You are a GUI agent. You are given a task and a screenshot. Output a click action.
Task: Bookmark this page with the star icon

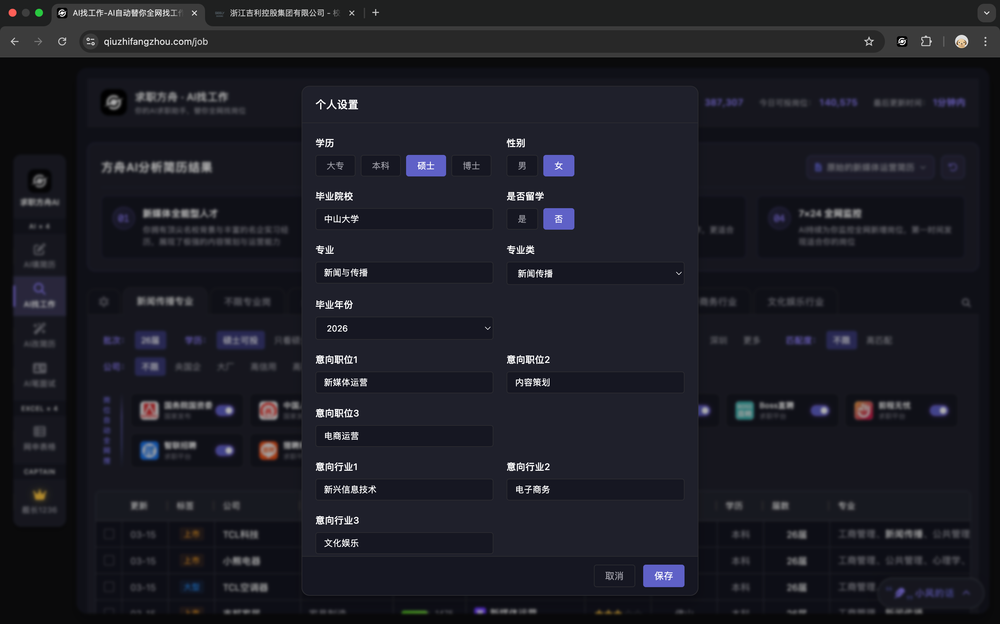(x=869, y=41)
